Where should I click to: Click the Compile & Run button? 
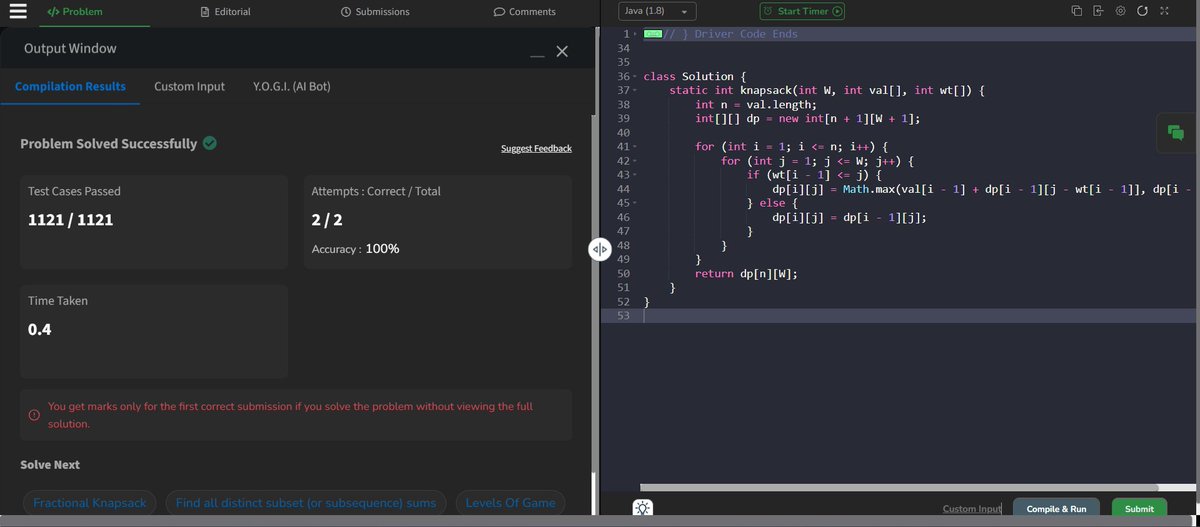[x=1056, y=509]
